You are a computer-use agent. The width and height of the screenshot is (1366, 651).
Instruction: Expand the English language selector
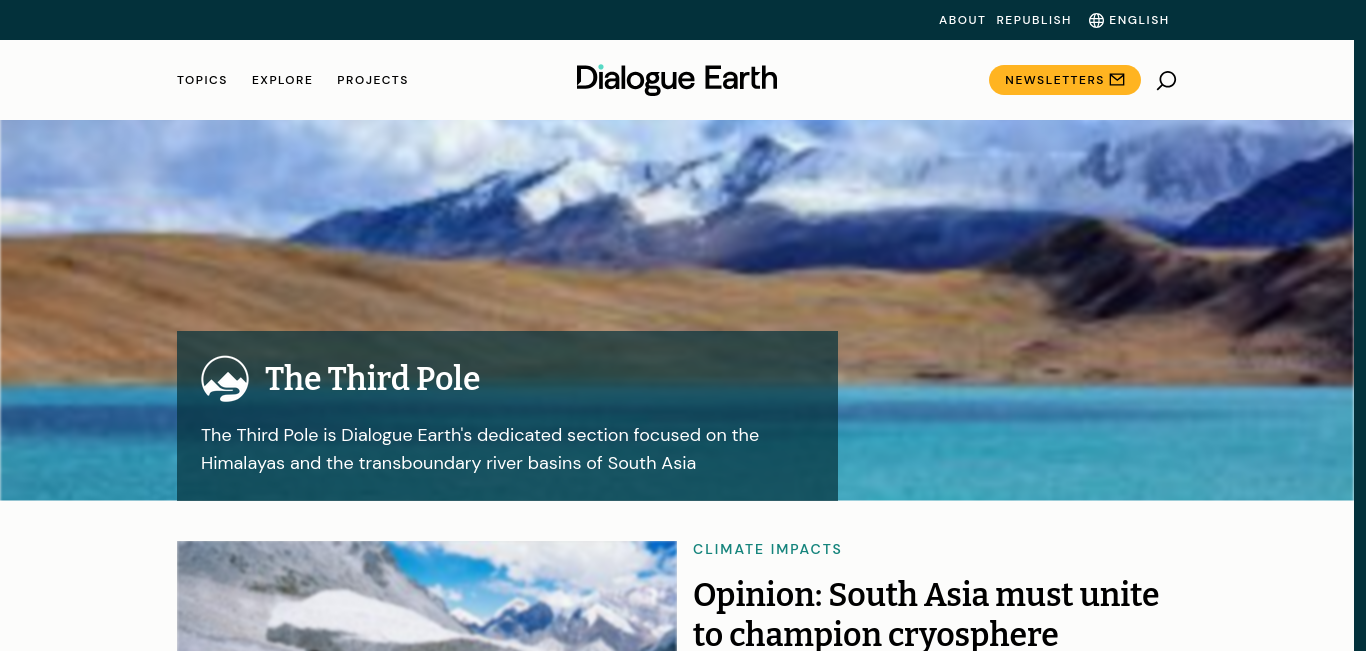coord(1129,20)
